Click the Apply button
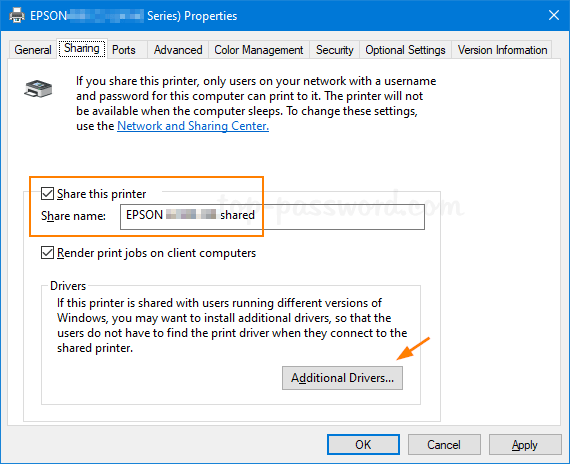This screenshot has height=464, width=570. pos(525,444)
